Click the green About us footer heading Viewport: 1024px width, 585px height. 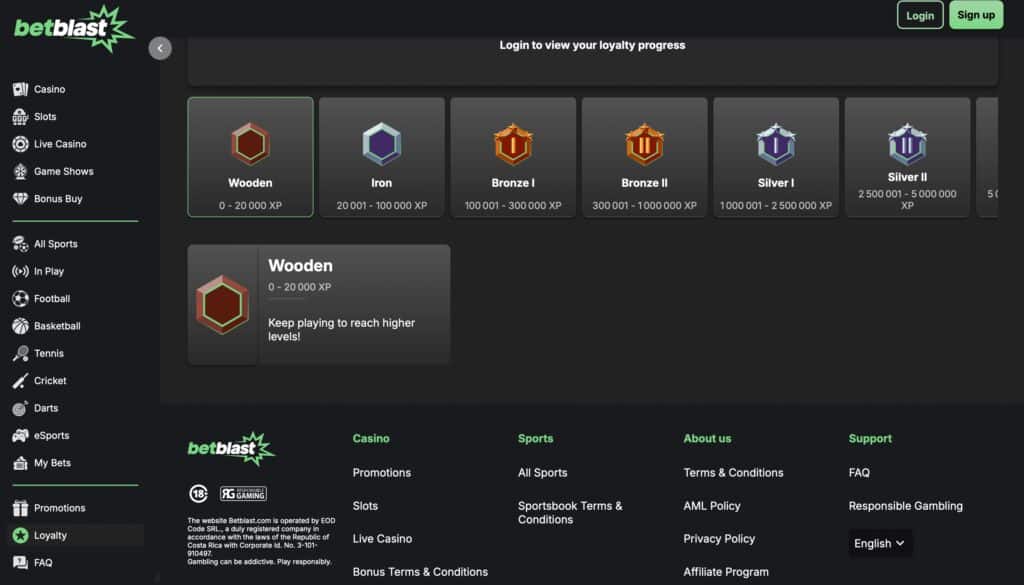[707, 439]
